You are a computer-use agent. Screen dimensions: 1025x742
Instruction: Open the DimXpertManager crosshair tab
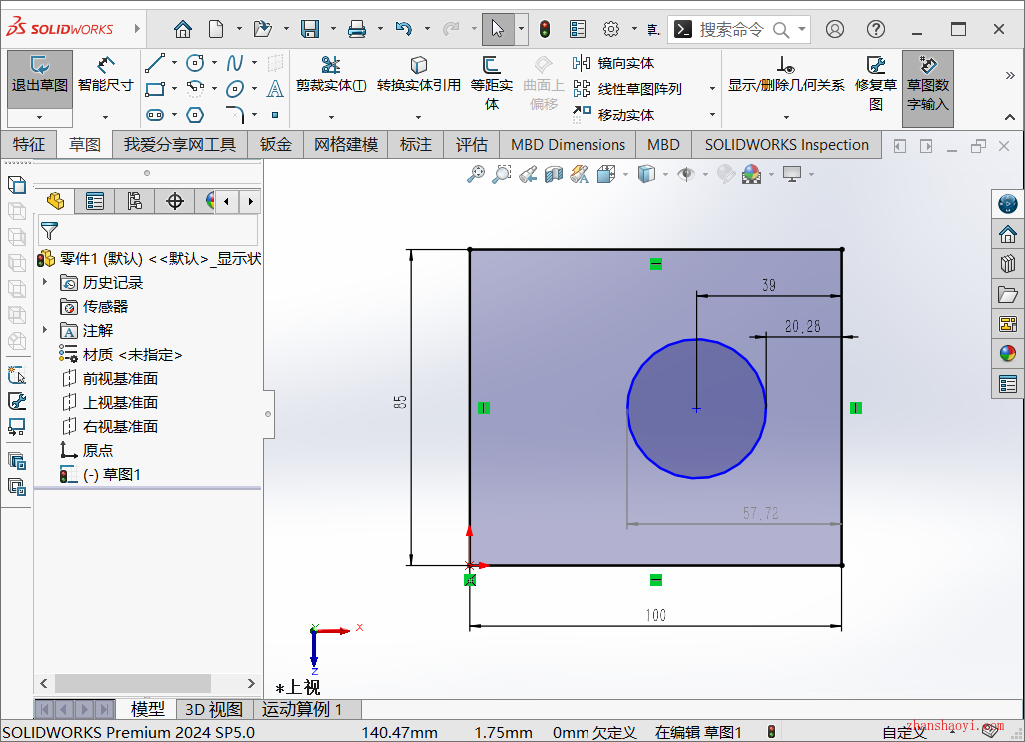(175, 201)
